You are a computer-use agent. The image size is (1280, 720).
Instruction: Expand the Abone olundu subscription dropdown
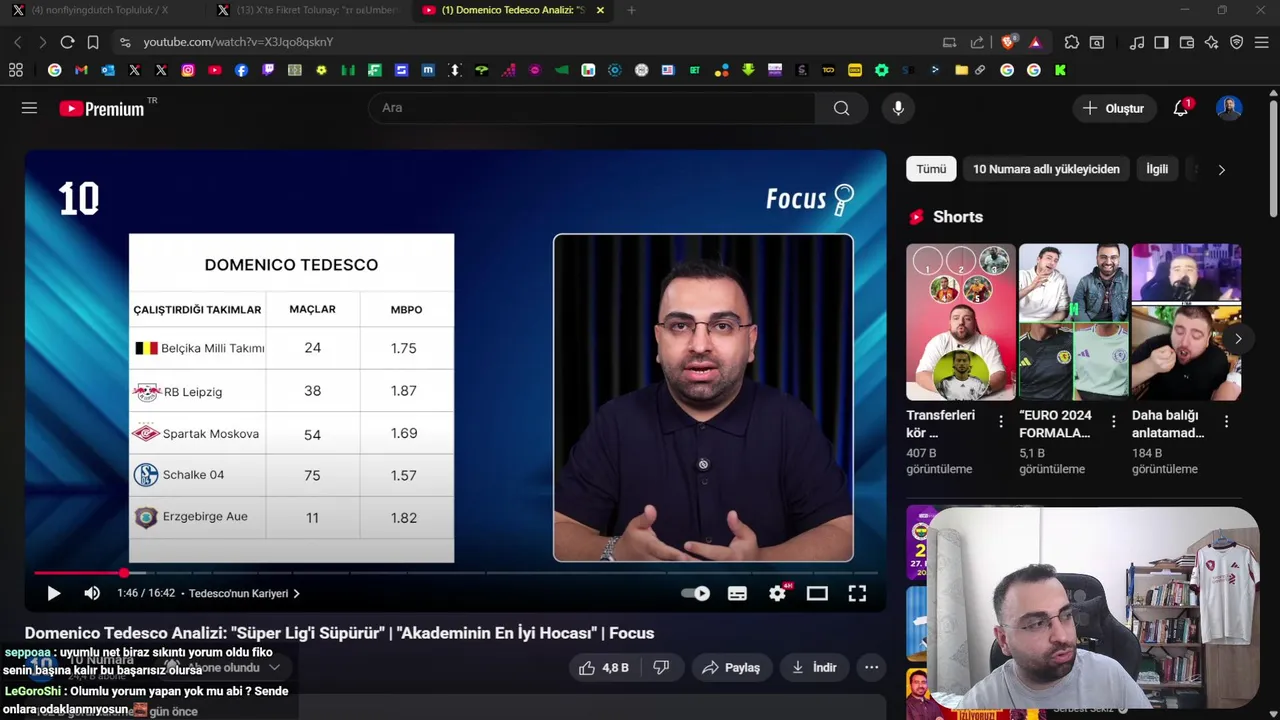click(274, 667)
